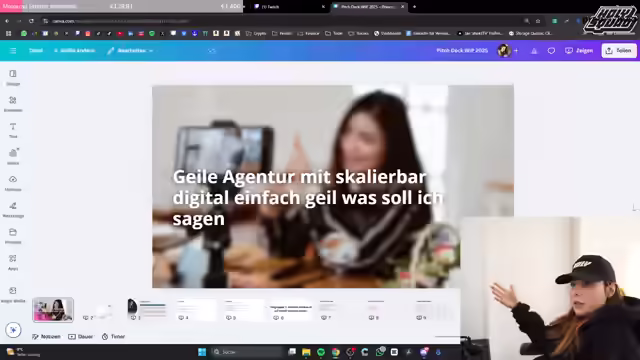The image size is (640, 360).
Task: Open the Canva hamburger main menu
Action: (x=13, y=51)
